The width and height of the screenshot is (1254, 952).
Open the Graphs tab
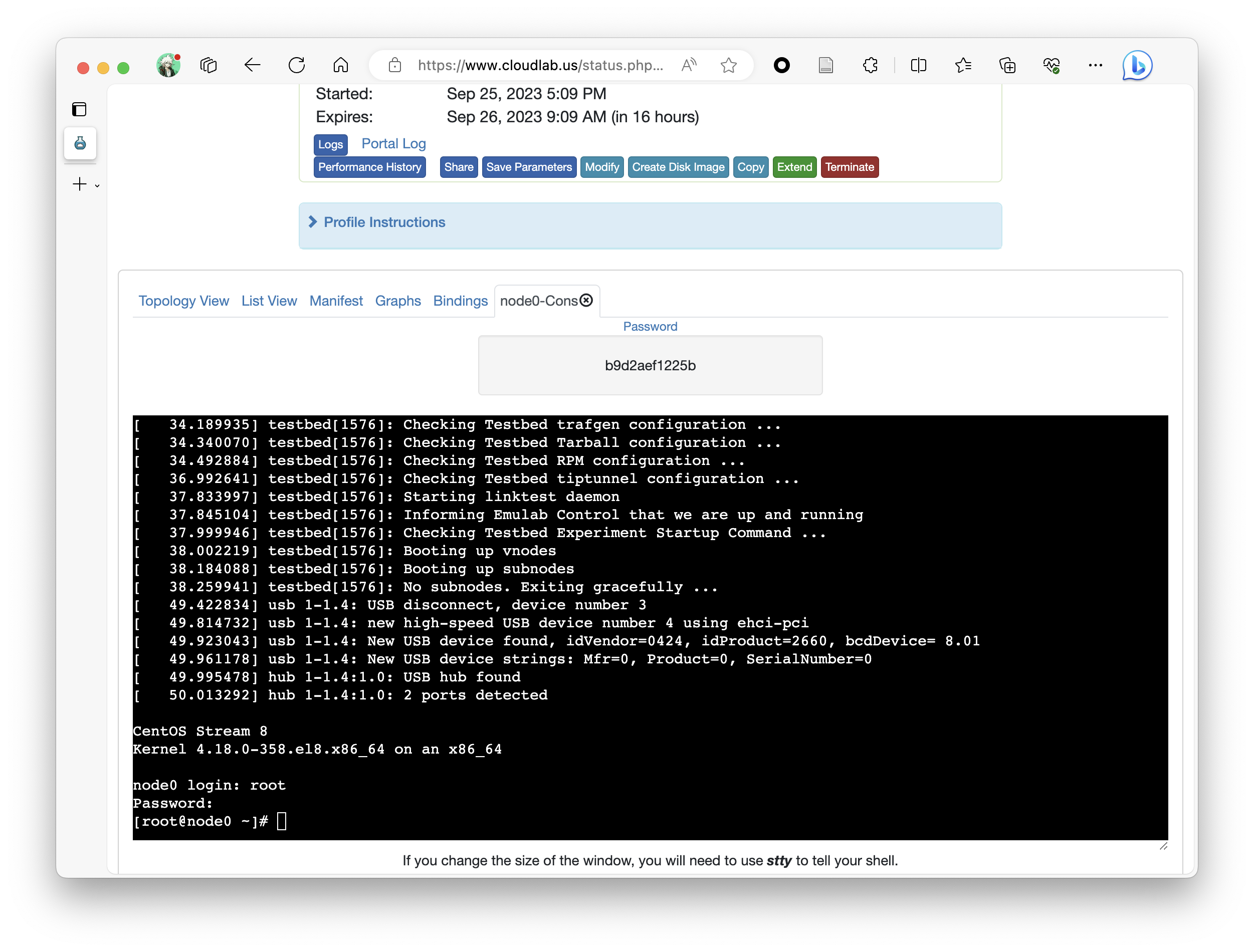[398, 301]
